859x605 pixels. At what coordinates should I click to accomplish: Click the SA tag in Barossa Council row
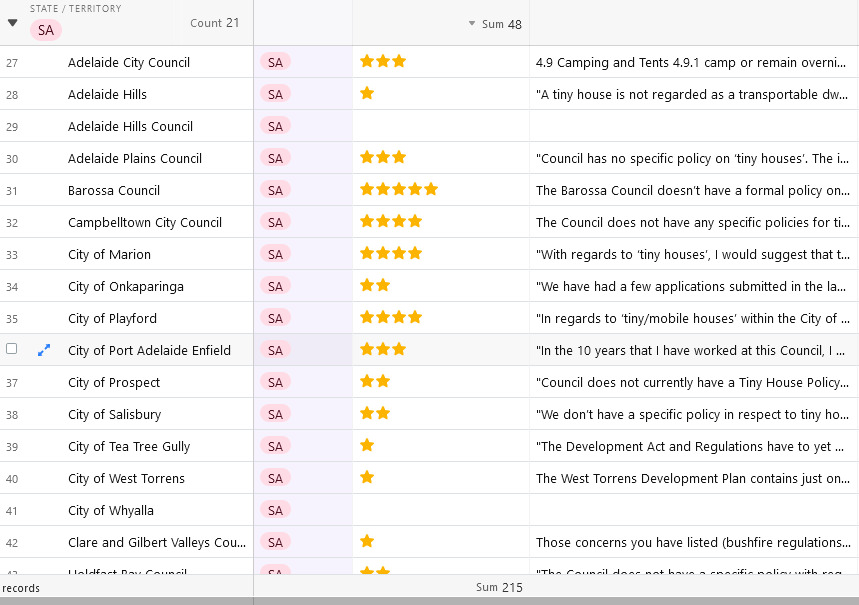(x=275, y=190)
